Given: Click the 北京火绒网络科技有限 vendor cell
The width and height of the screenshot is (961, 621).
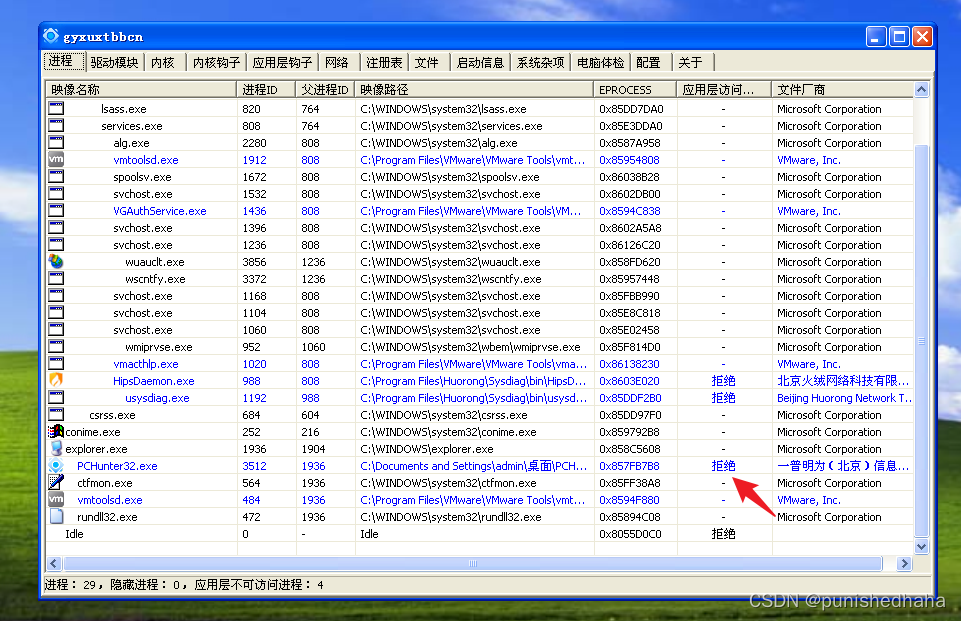Looking at the screenshot, I should coord(843,381).
